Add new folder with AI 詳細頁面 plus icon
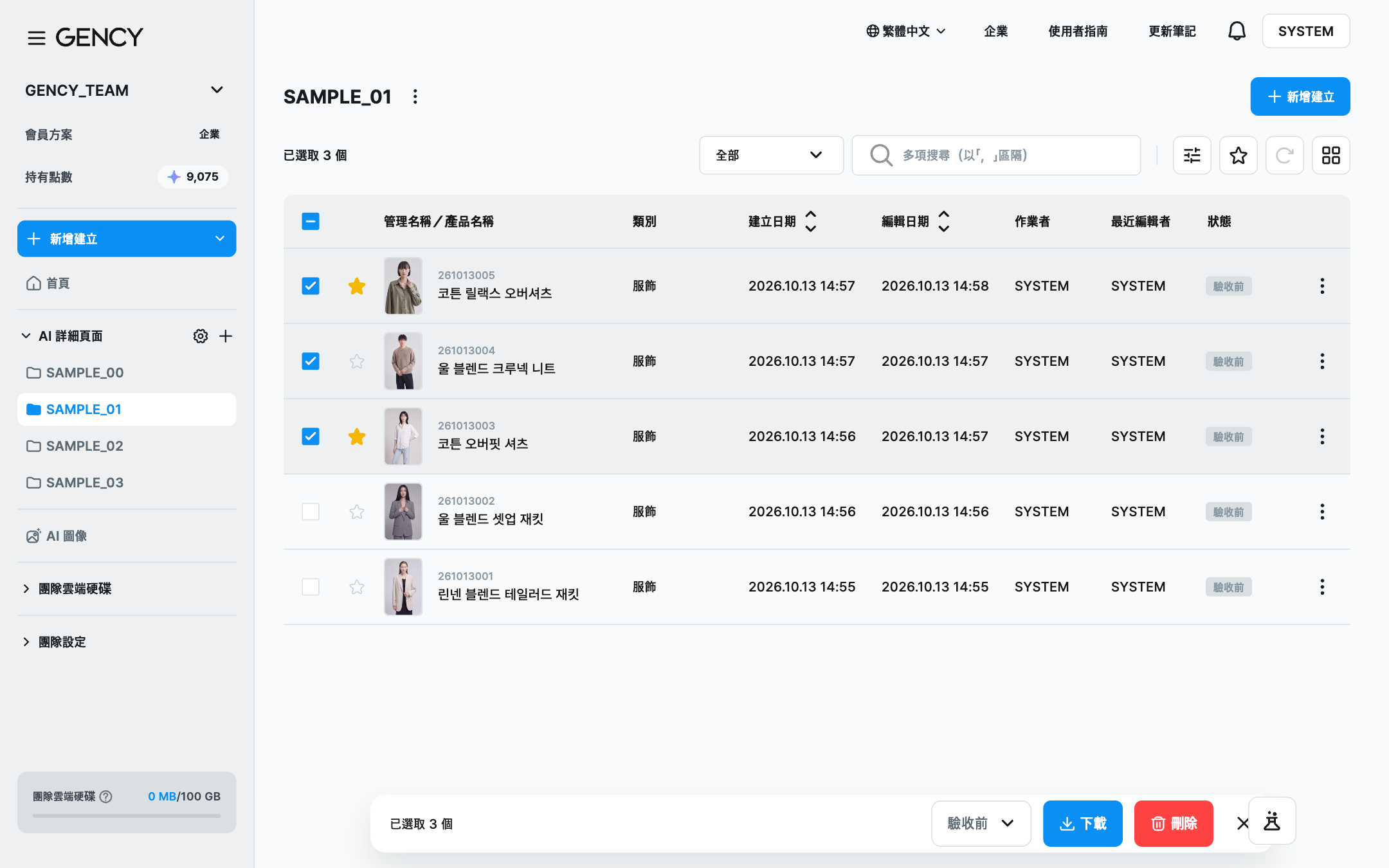The height and width of the screenshot is (868, 1389). click(226, 336)
